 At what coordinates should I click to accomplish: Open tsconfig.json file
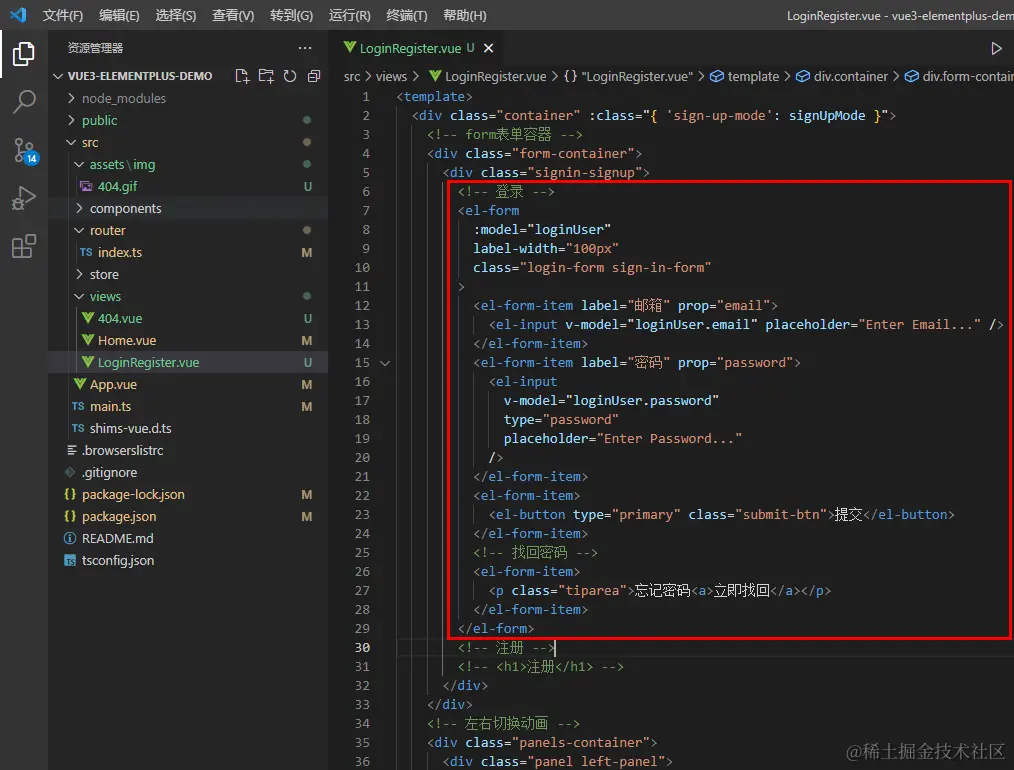(x=188, y=560)
